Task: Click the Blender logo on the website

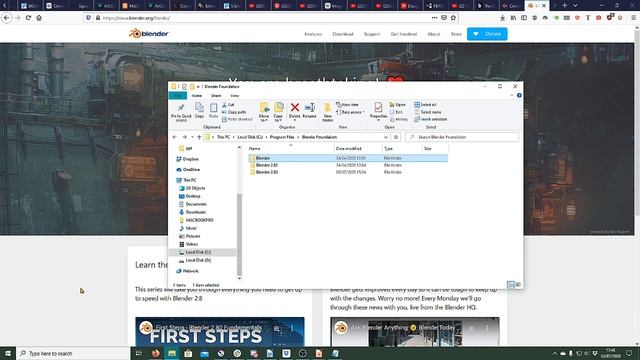Action: (149, 34)
